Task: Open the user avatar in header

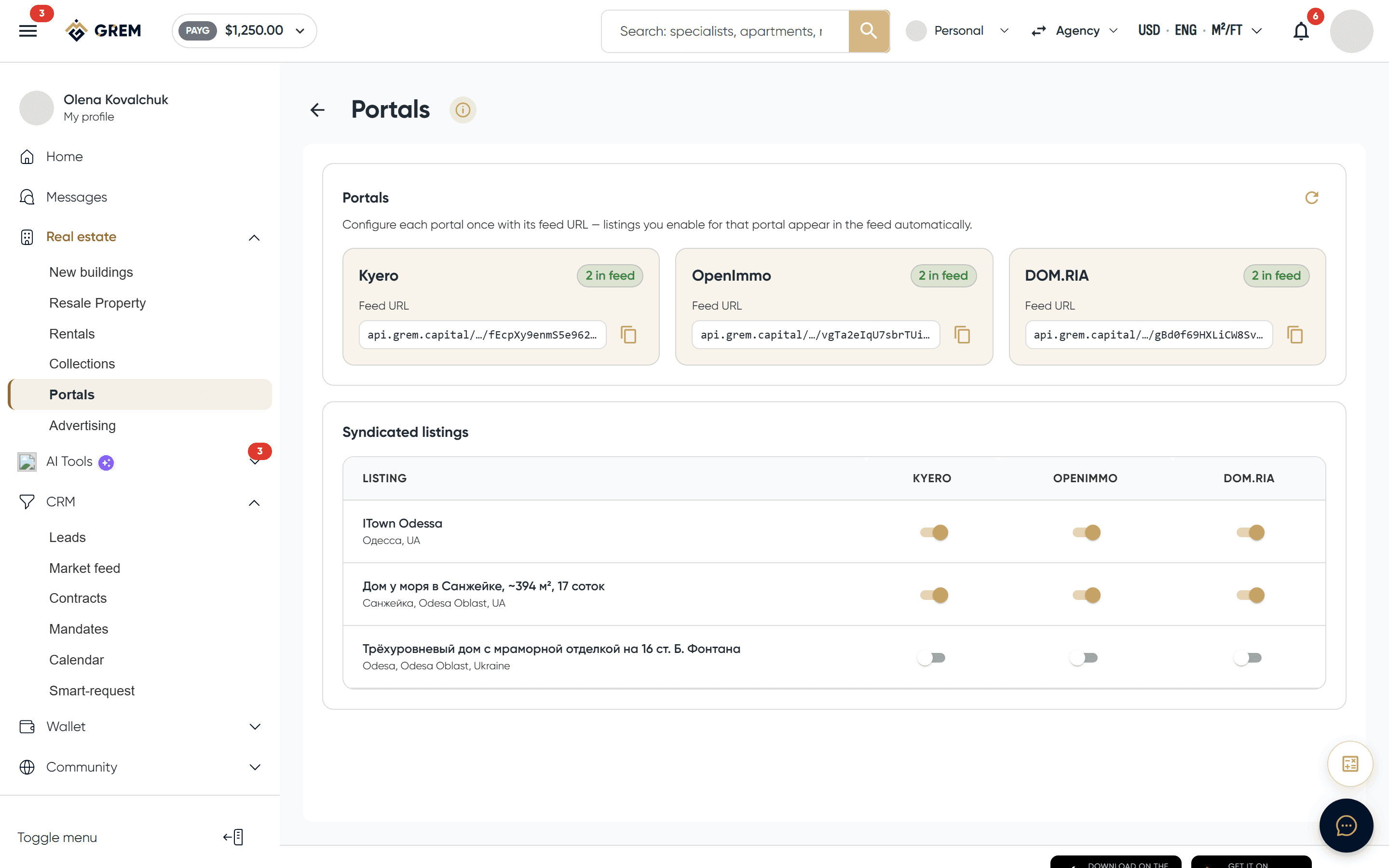Action: click(1351, 31)
